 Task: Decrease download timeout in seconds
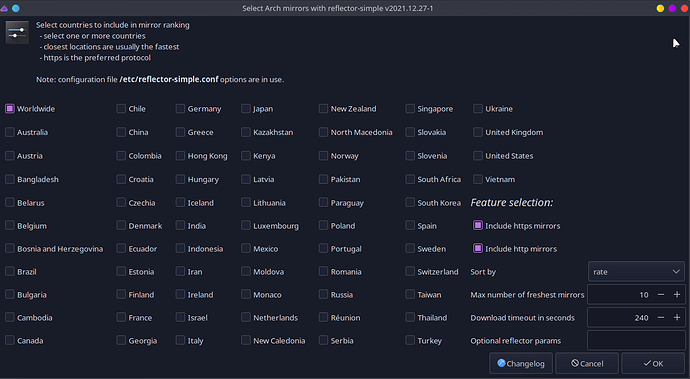tap(661, 317)
